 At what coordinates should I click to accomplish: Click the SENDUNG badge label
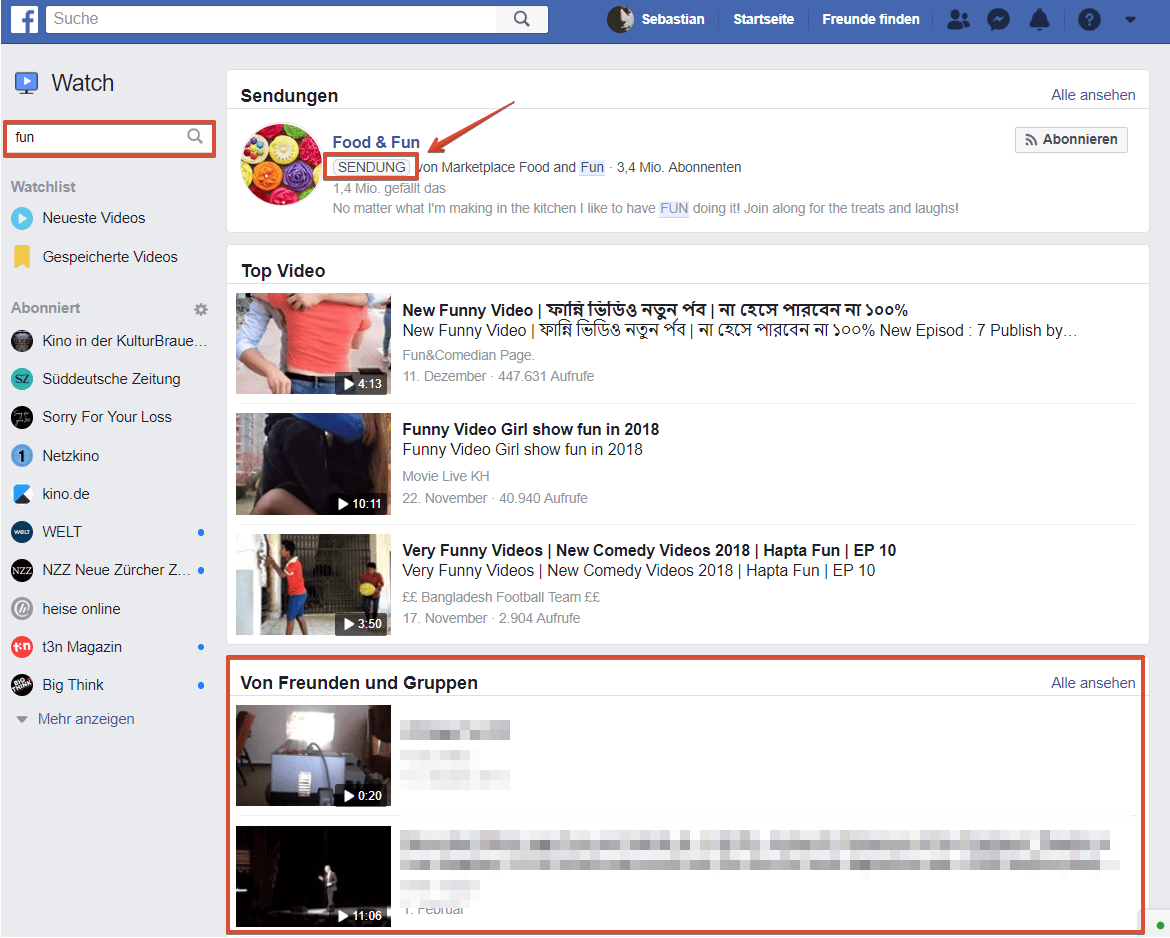[x=372, y=167]
